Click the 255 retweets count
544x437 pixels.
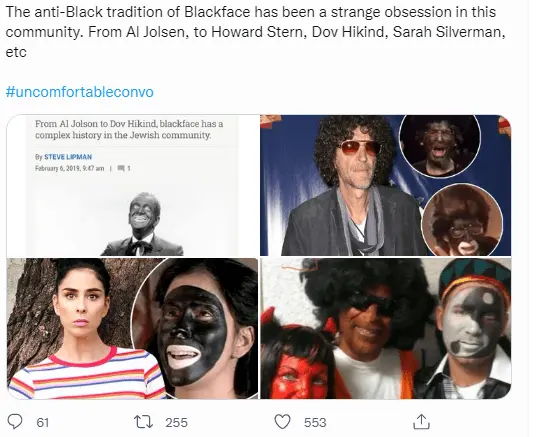pos(176,422)
